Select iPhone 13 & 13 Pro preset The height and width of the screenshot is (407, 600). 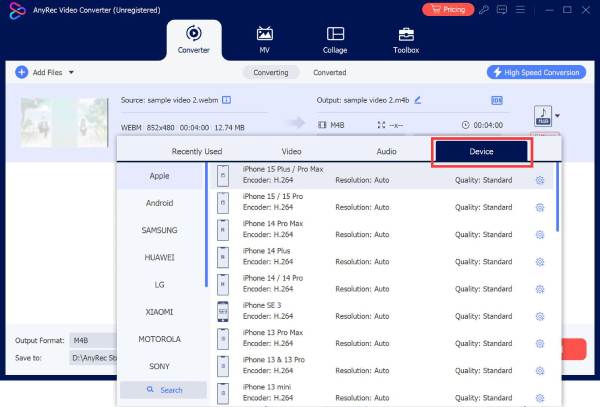381,365
